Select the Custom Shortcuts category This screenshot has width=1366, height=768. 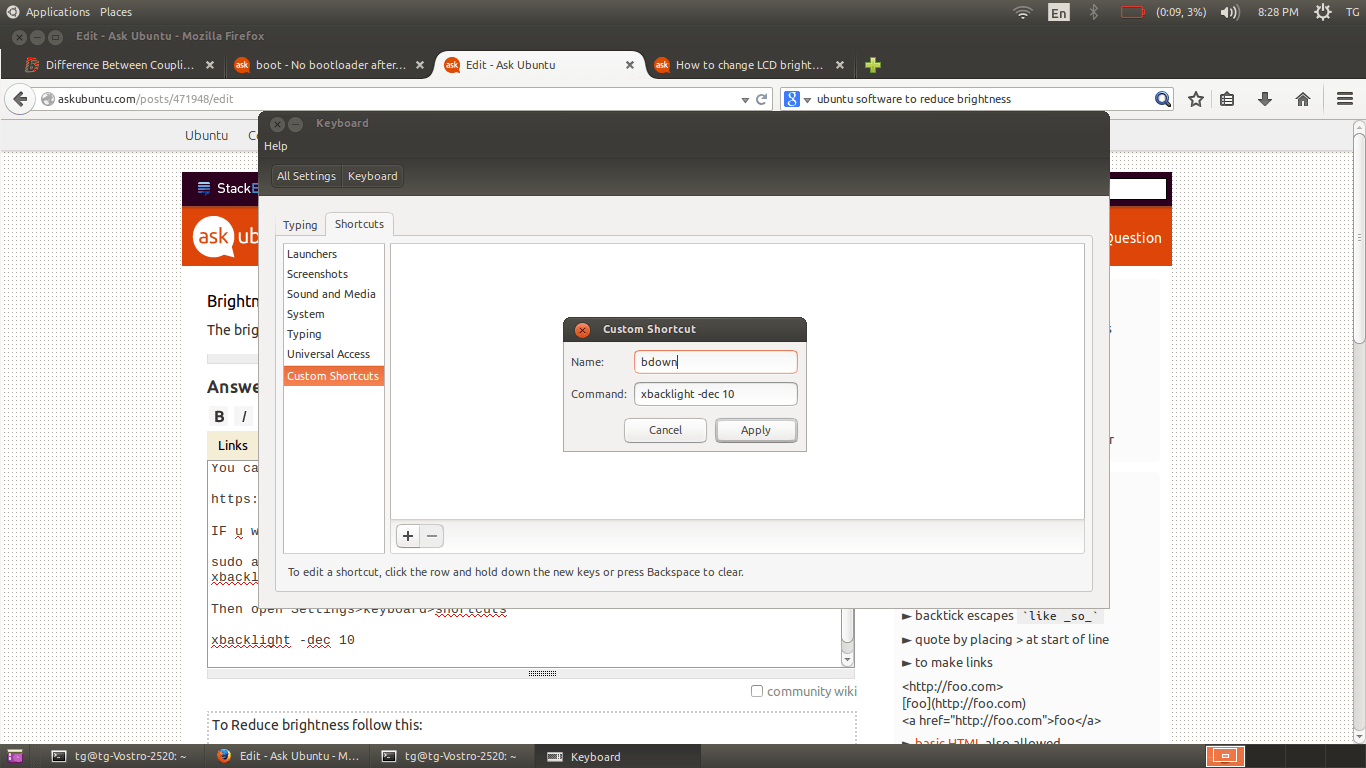[333, 376]
